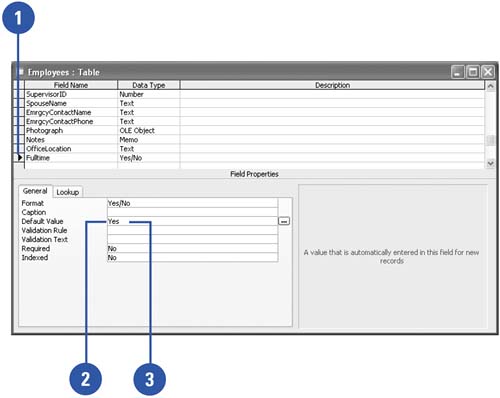
Task: Click the Format property field
Action: pyautogui.click(x=192, y=203)
